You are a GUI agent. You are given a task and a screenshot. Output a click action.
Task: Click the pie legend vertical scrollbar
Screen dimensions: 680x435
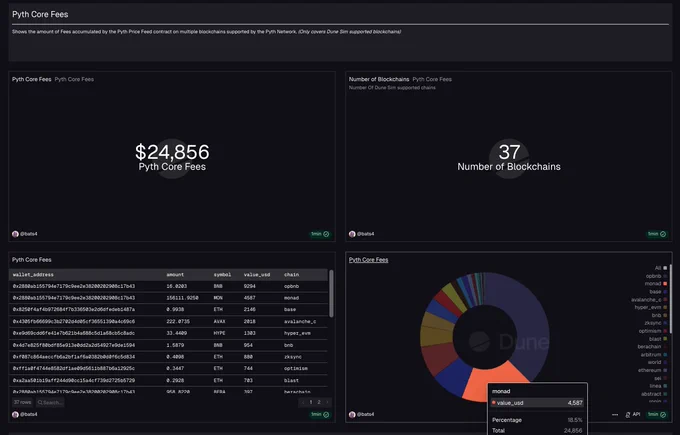(x=670, y=299)
